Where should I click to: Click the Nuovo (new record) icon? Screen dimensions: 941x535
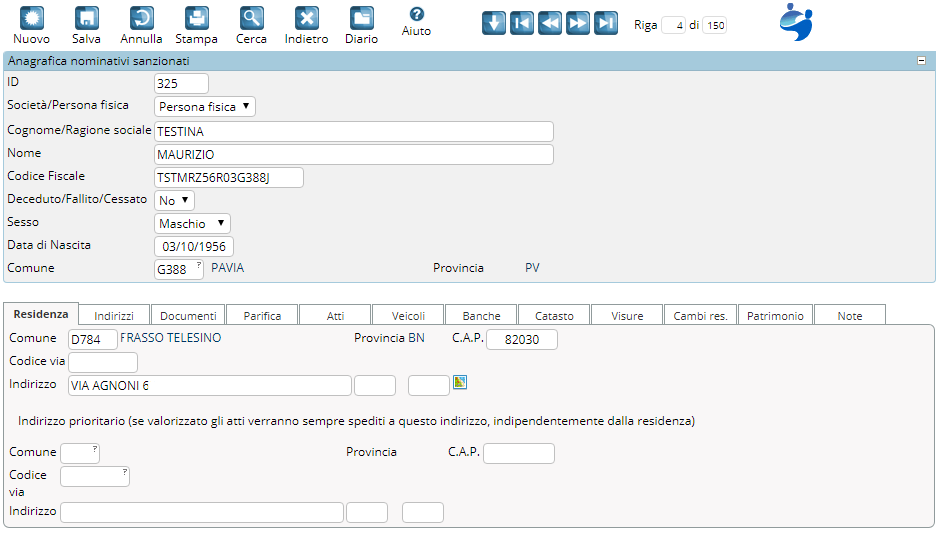pos(32,19)
